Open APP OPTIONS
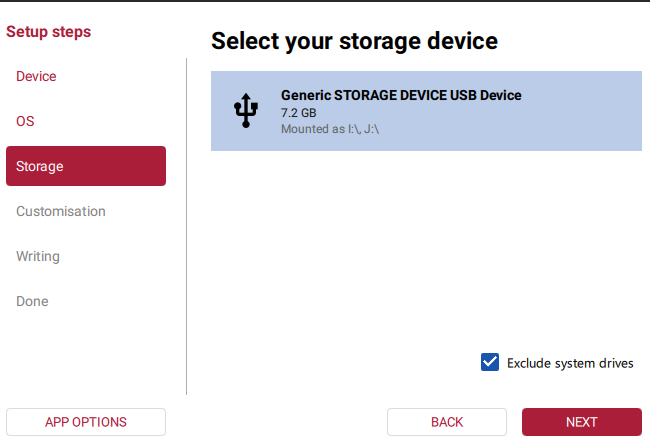Viewport: 650px width, 438px height. click(86, 422)
